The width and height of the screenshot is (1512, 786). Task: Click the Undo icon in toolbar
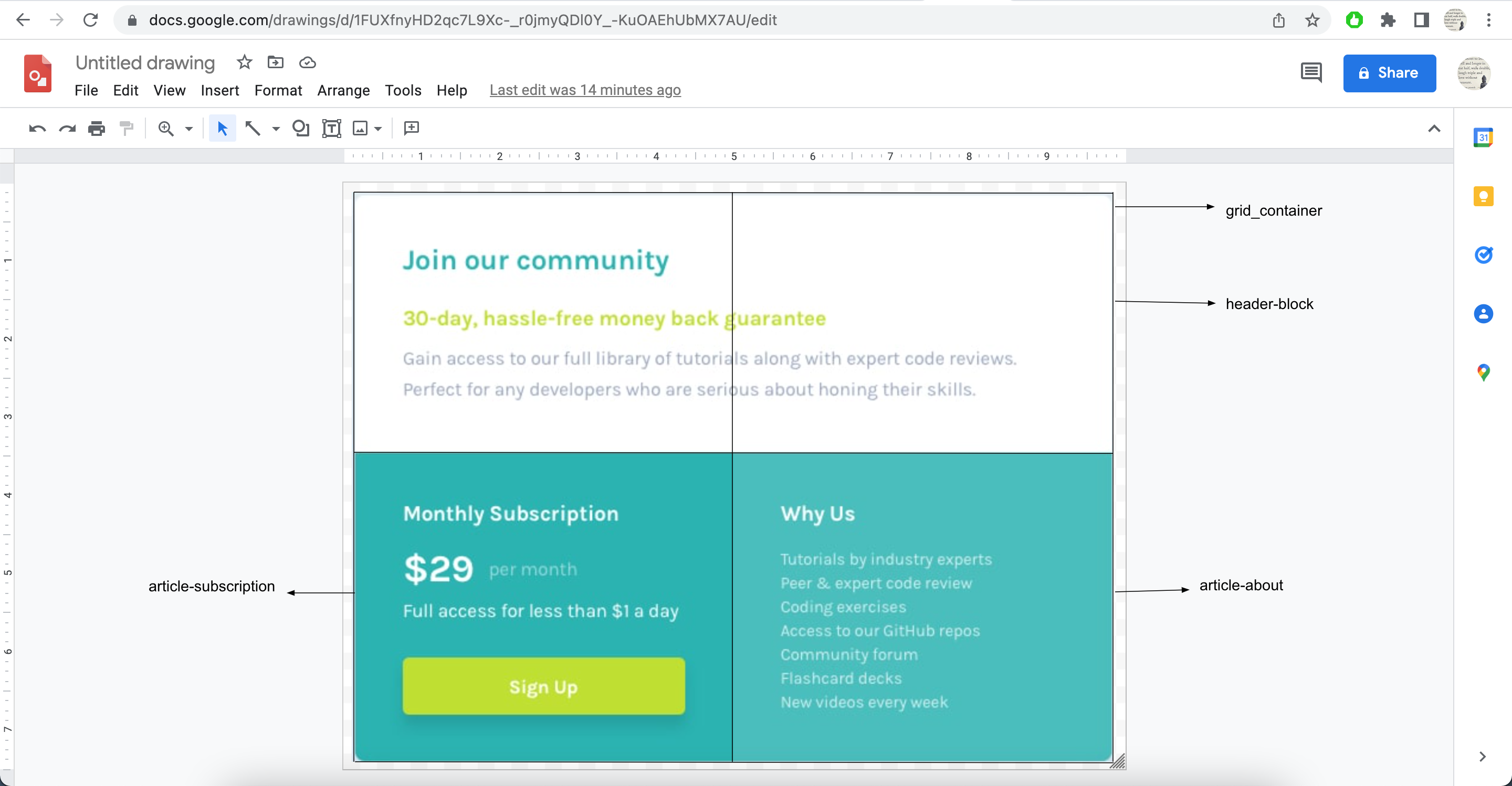37,129
